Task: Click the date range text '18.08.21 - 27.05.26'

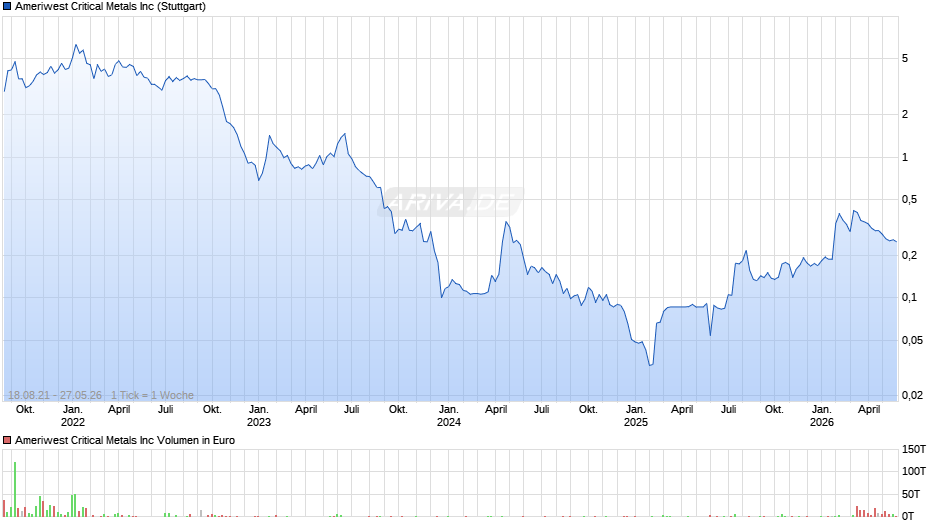Action: pyautogui.click(x=55, y=395)
